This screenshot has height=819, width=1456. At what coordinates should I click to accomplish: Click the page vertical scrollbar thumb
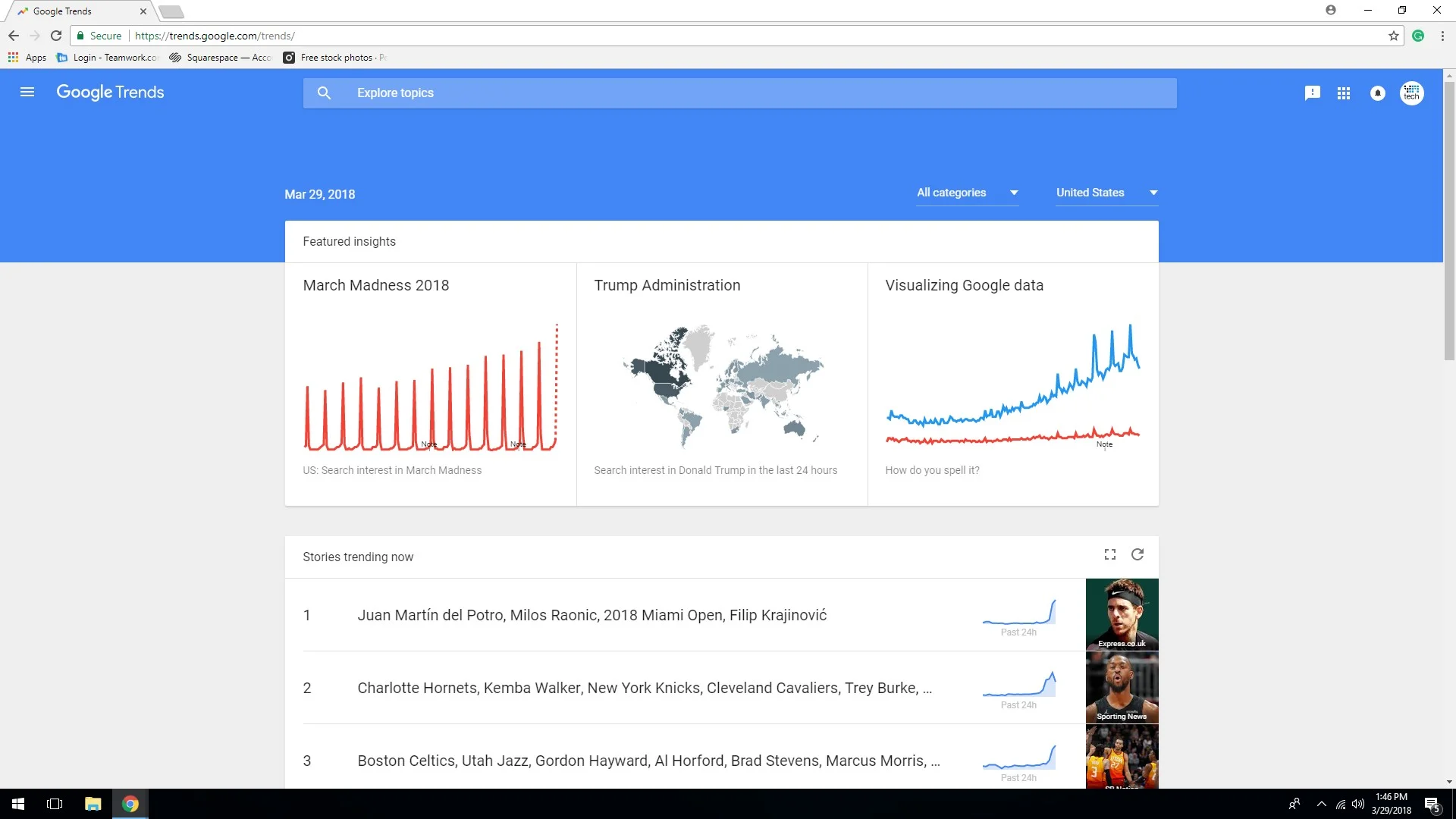coord(1449,221)
